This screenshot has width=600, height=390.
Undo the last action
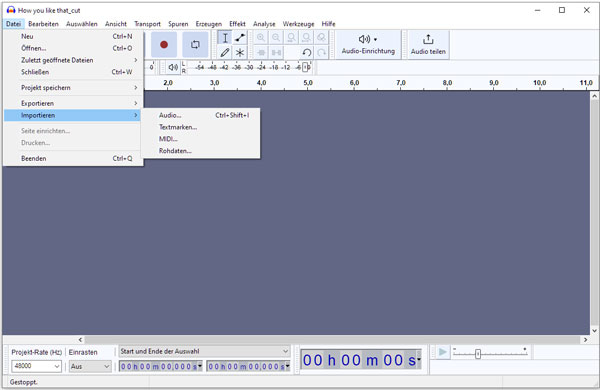click(x=306, y=52)
